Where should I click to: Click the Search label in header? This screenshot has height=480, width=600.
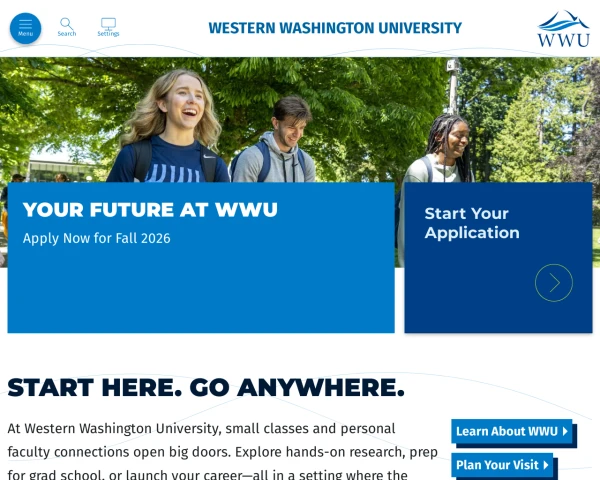point(67,34)
